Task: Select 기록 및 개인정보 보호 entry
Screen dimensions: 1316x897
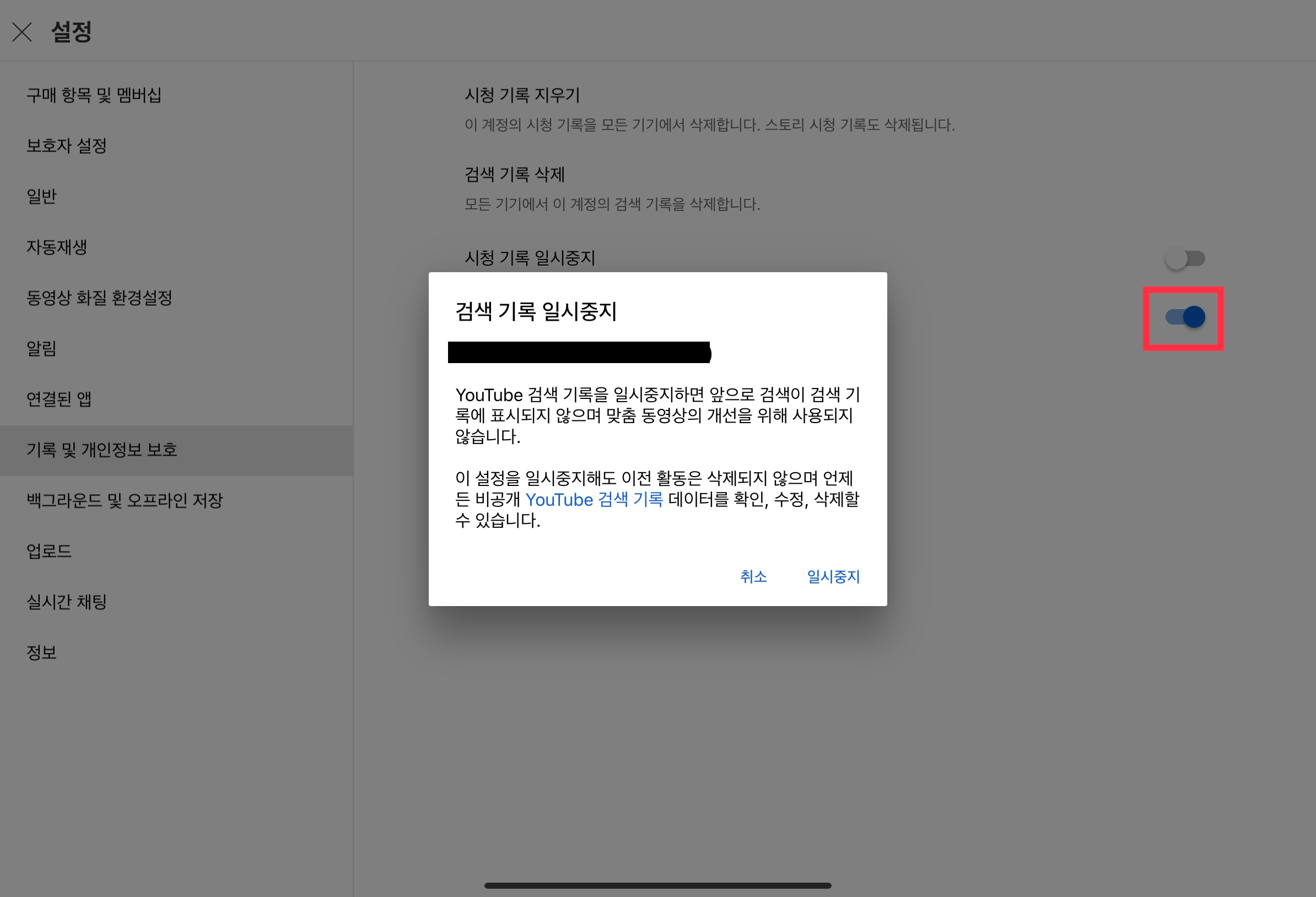Action: tap(176, 450)
